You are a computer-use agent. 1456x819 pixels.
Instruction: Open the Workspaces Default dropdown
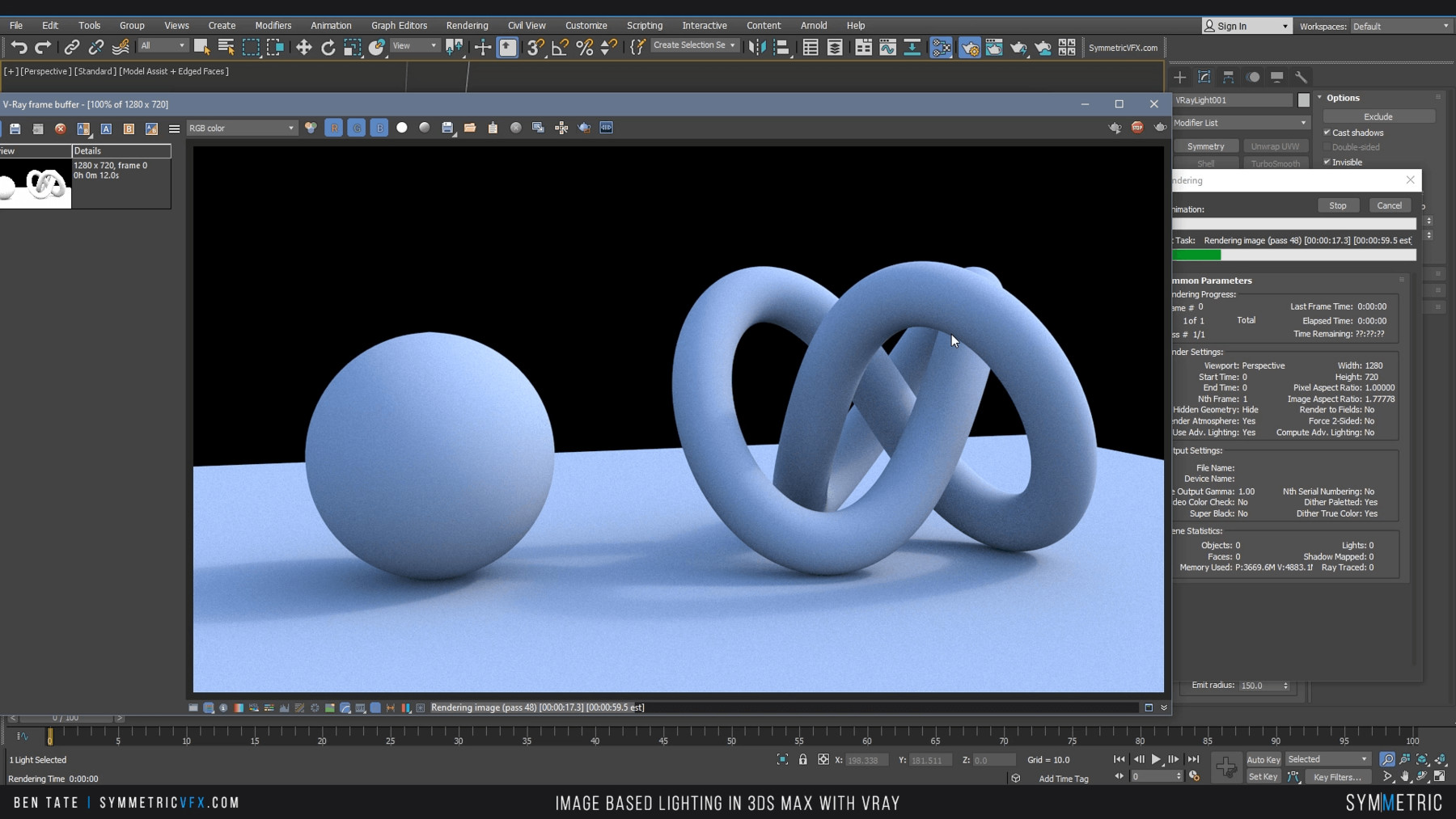(x=1401, y=26)
